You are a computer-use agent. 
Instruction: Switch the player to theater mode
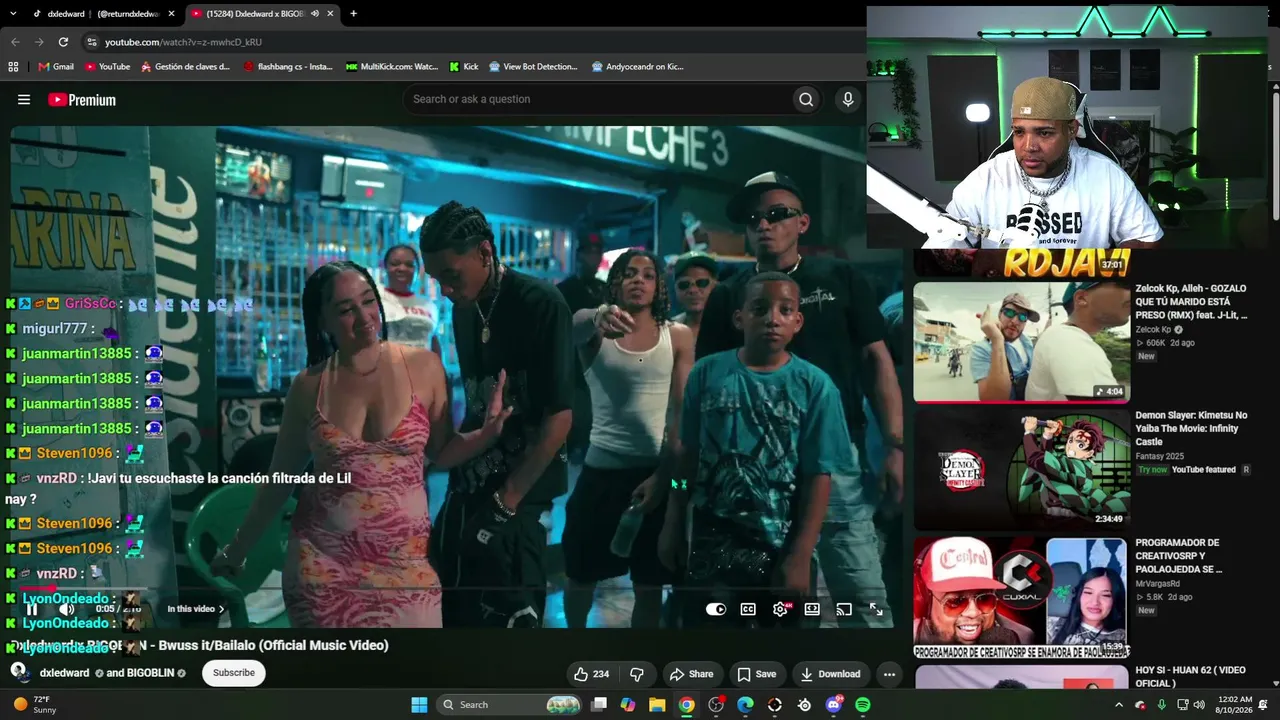[x=812, y=609]
